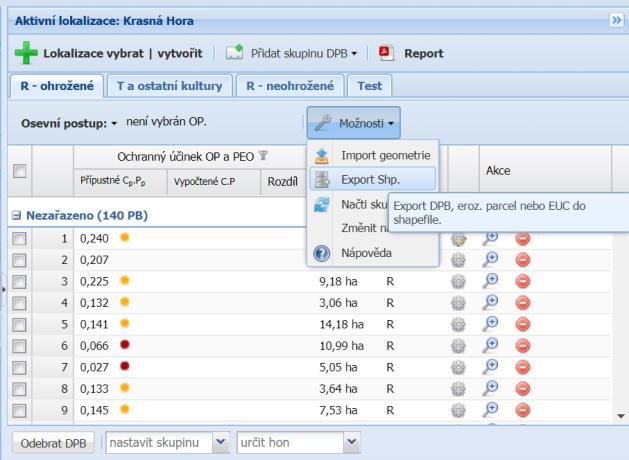
Task: Click the Rozdíl column header
Action: click(x=282, y=182)
